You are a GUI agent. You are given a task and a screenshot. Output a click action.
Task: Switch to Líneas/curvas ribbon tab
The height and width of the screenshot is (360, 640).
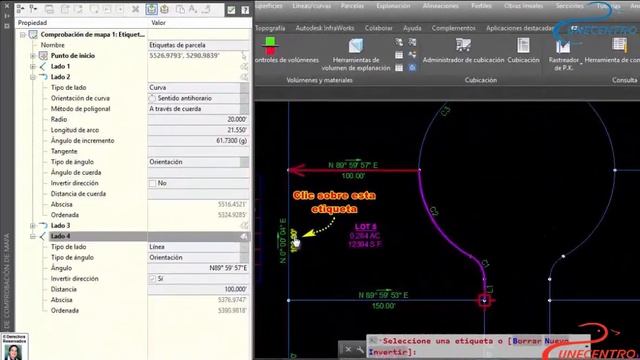(311, 6)
